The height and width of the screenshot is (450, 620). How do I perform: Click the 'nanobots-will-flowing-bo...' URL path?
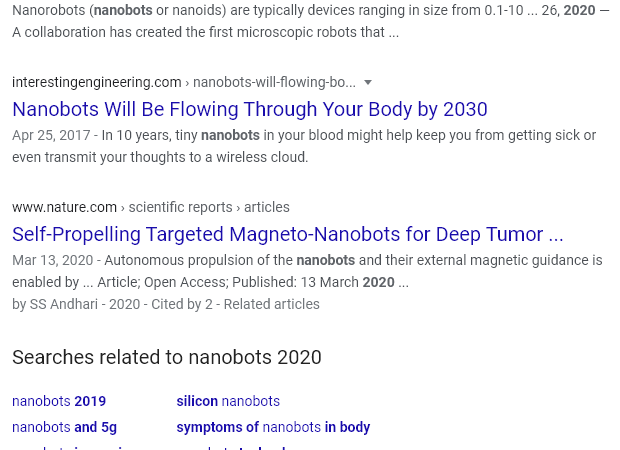coord(274,82)
